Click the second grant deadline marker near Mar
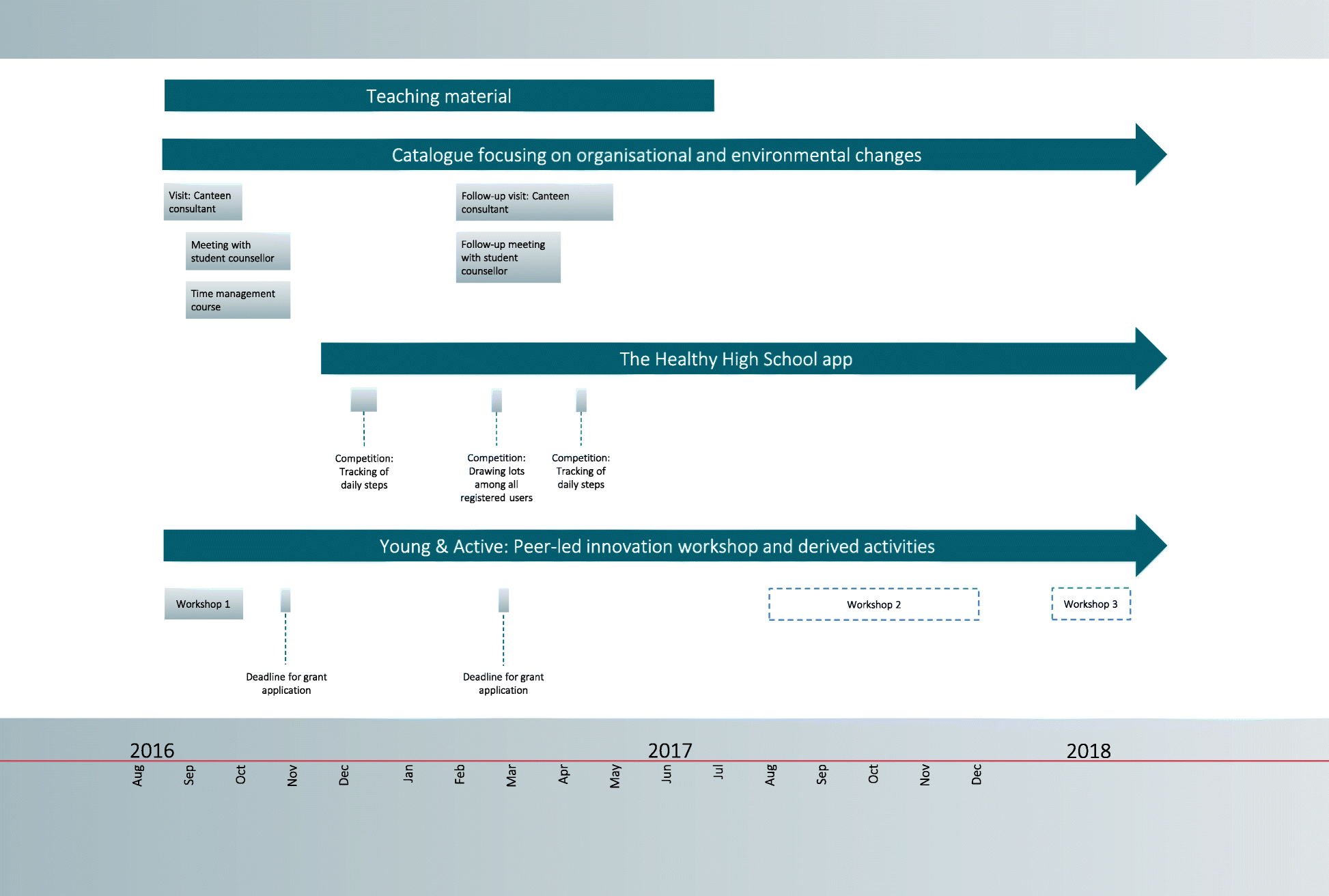The height and width of the screenshot is (896, 1329). 503,600
